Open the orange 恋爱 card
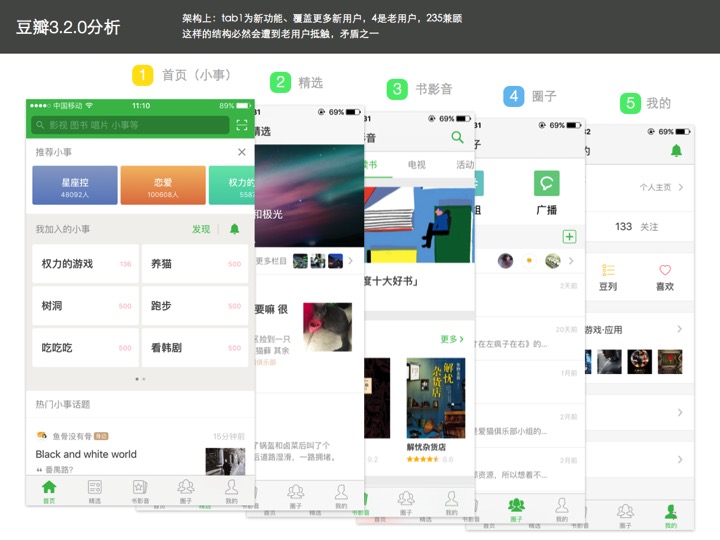Image resolution: width=720 pixels, height=540 pixels. [163, 185]
